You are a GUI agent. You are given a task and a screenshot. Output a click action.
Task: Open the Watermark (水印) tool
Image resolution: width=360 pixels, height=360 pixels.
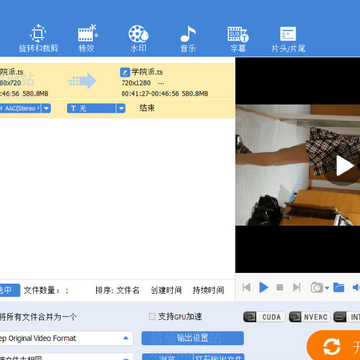coord(138,38)
